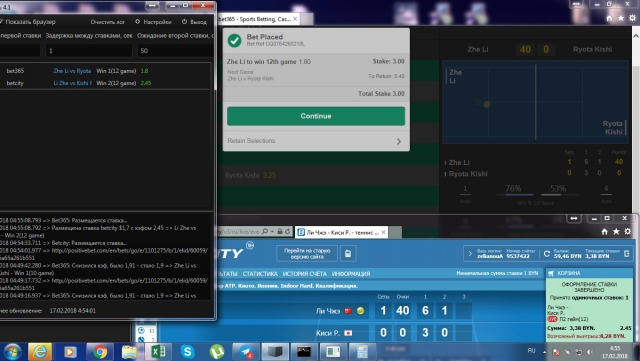Click the betcity address bar URL
640x361 pixels.
(x=238, y=232)
